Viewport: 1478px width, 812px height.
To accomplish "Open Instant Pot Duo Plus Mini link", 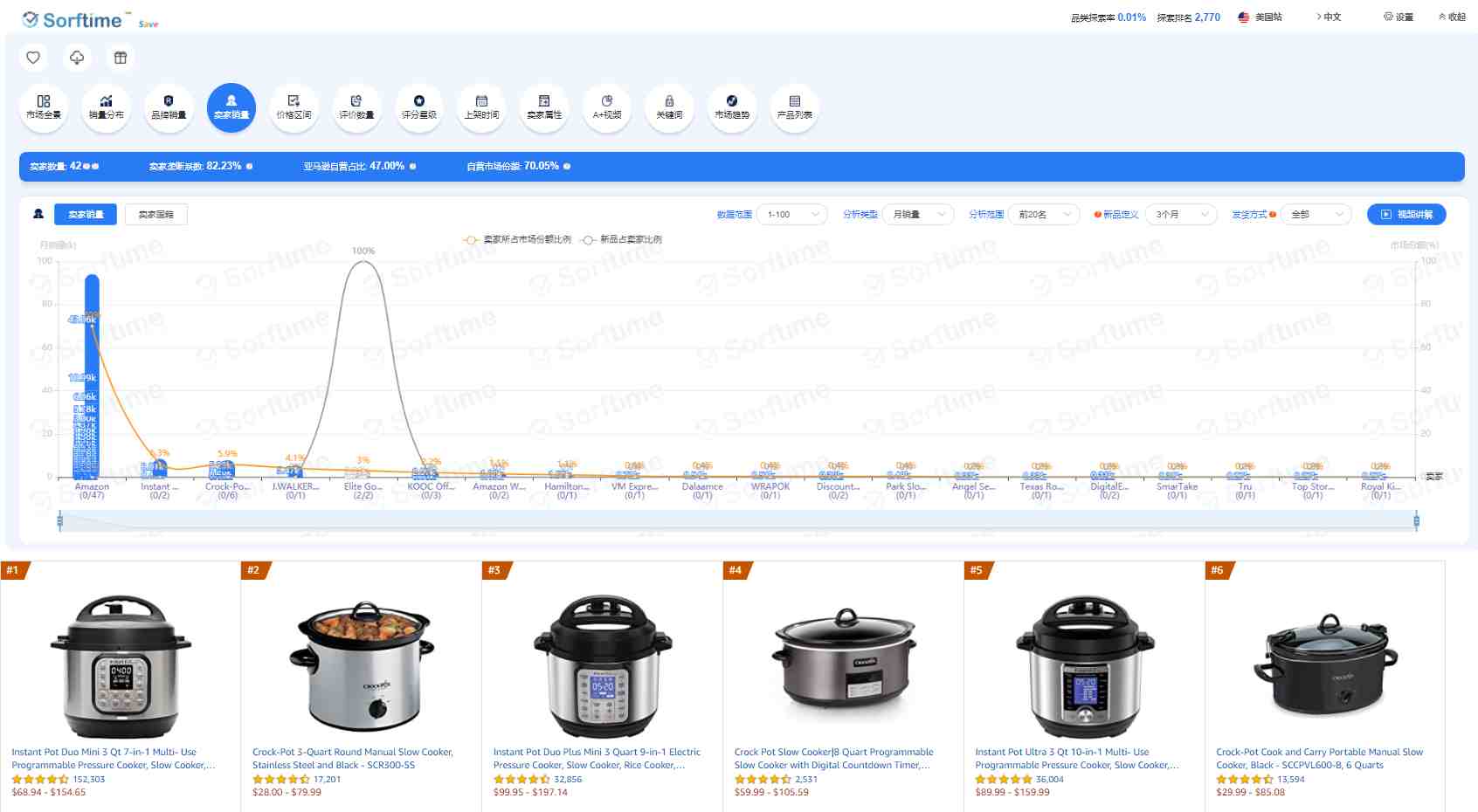I will (x=597, y=758).
